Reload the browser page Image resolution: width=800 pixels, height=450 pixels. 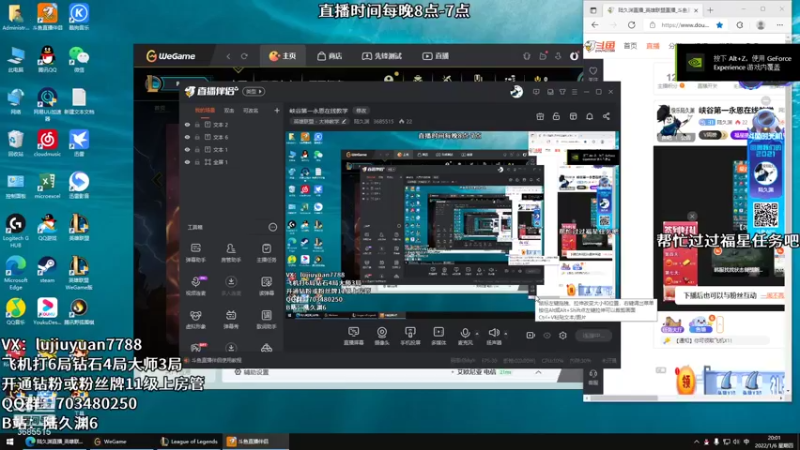632,25
